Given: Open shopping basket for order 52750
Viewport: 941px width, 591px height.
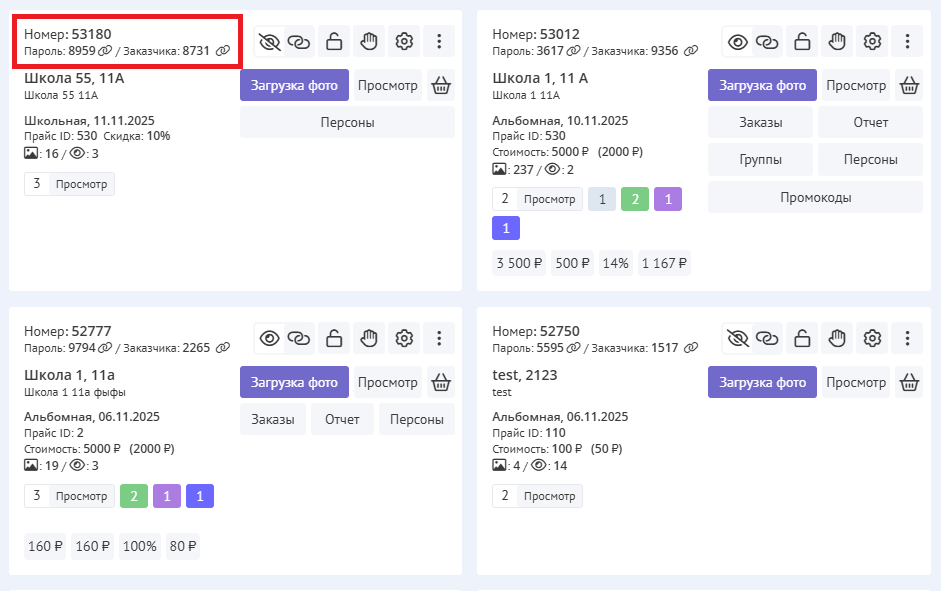Looking at the screenshot, I should (x=909, y=382).
